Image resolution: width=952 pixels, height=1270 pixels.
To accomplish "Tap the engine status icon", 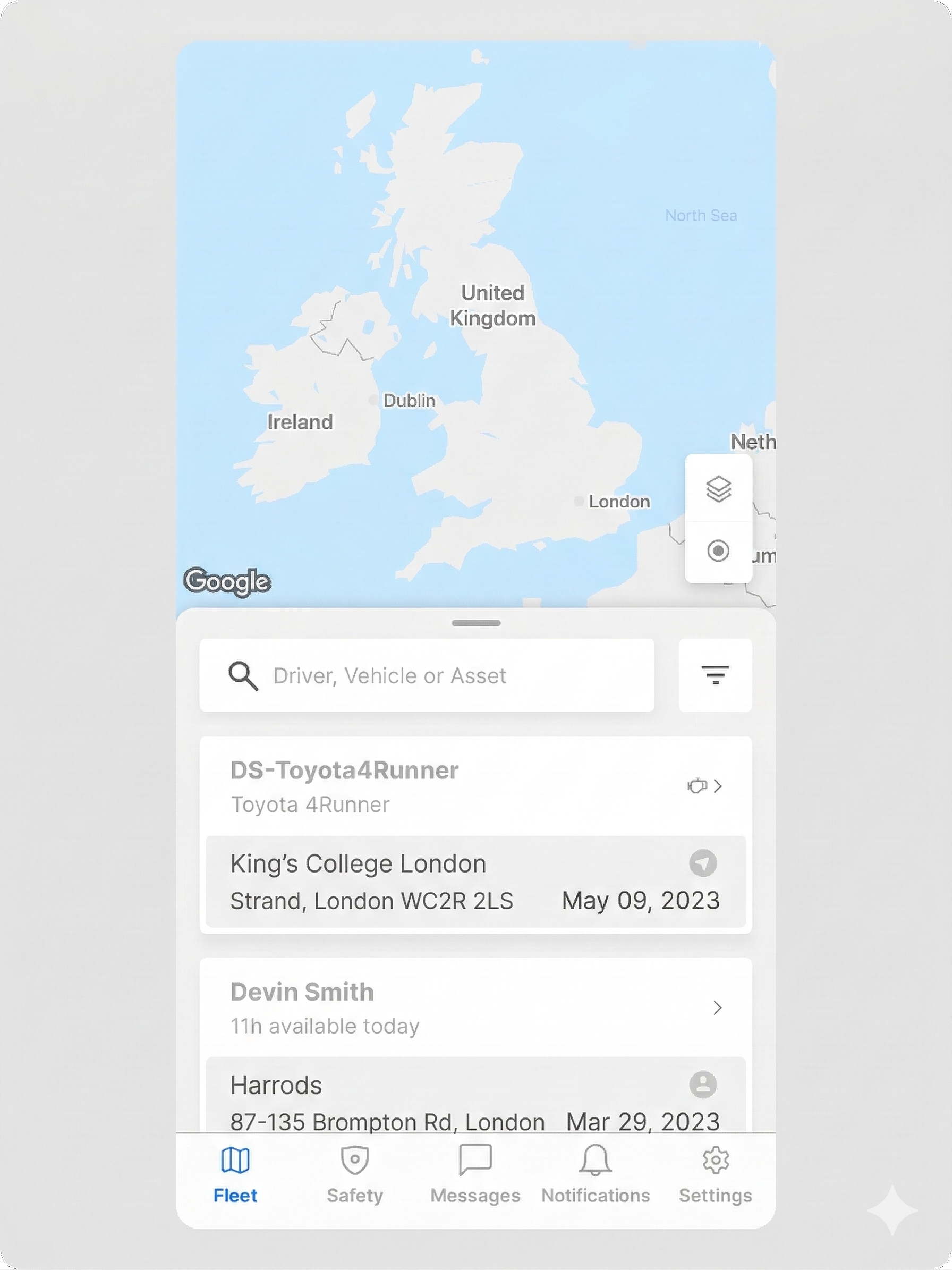I will click(x=696, y=785).
